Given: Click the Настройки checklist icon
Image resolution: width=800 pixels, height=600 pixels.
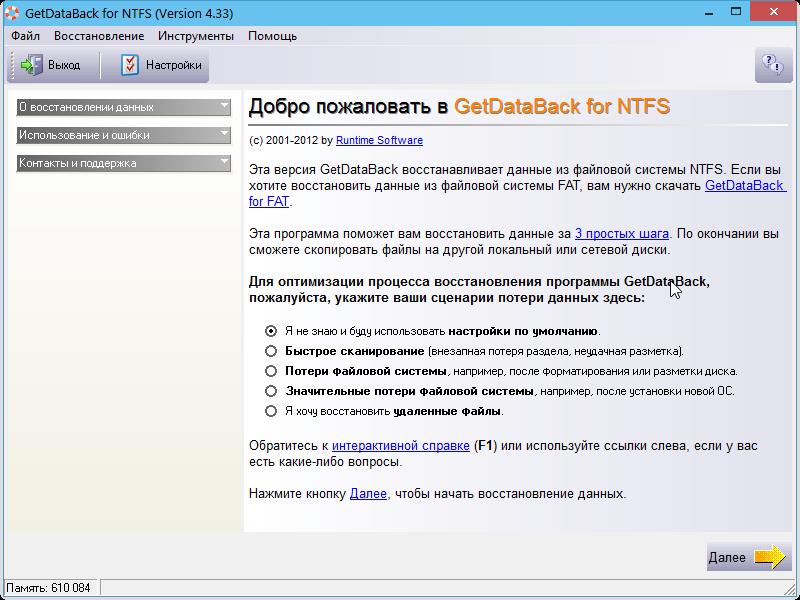Looking at the screenshot, I should [x=130, y=65].
